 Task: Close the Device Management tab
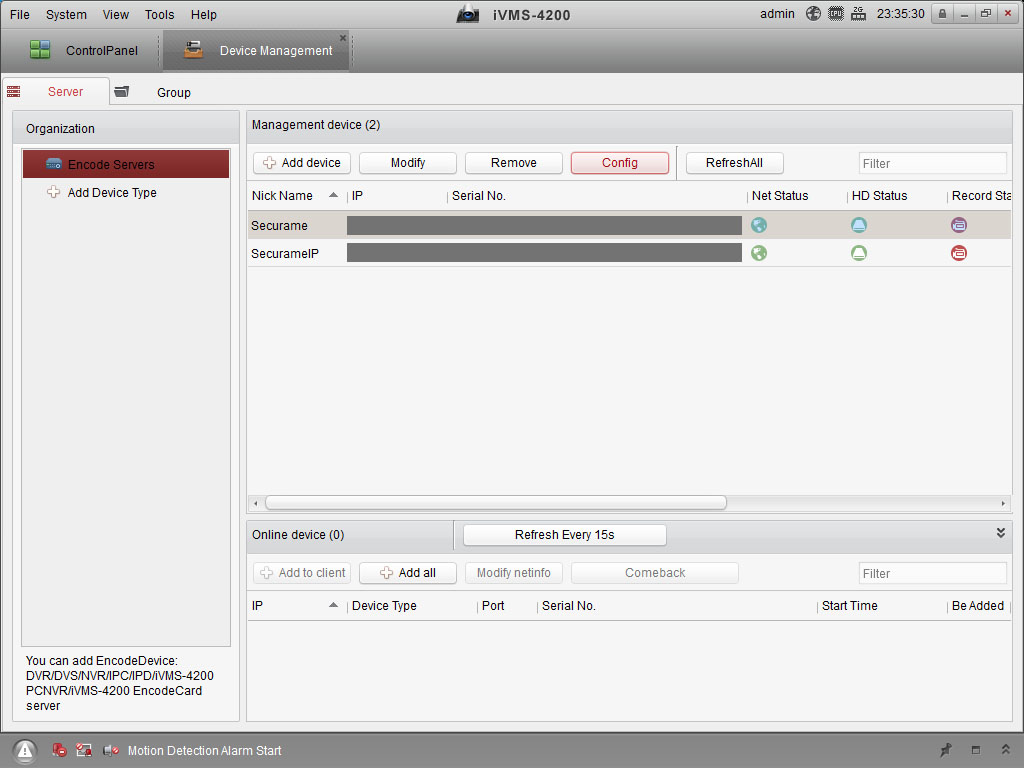click(343, 38)
